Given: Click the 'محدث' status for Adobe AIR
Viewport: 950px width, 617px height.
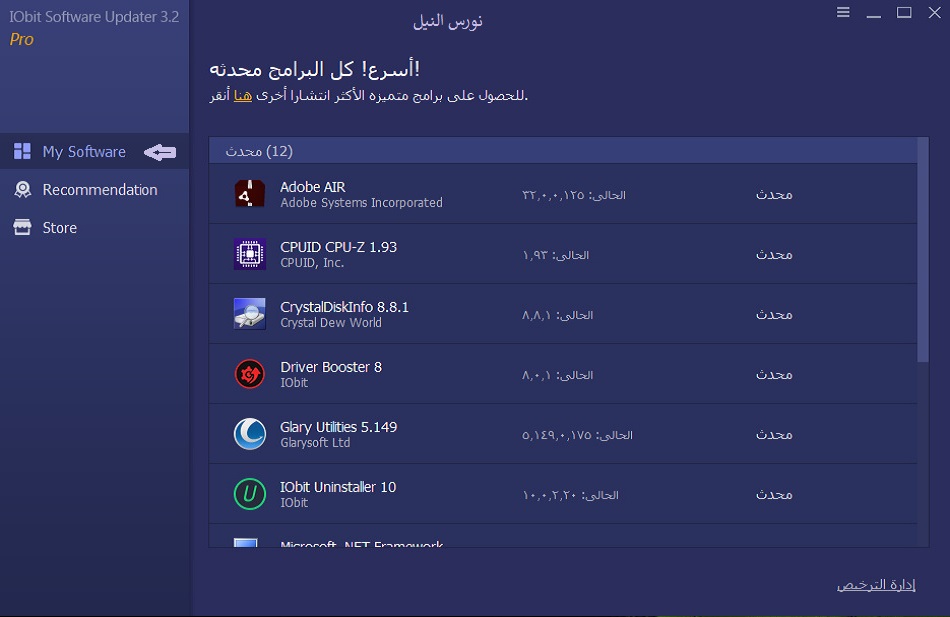Looking at the screenshot, I should point(774,194).
